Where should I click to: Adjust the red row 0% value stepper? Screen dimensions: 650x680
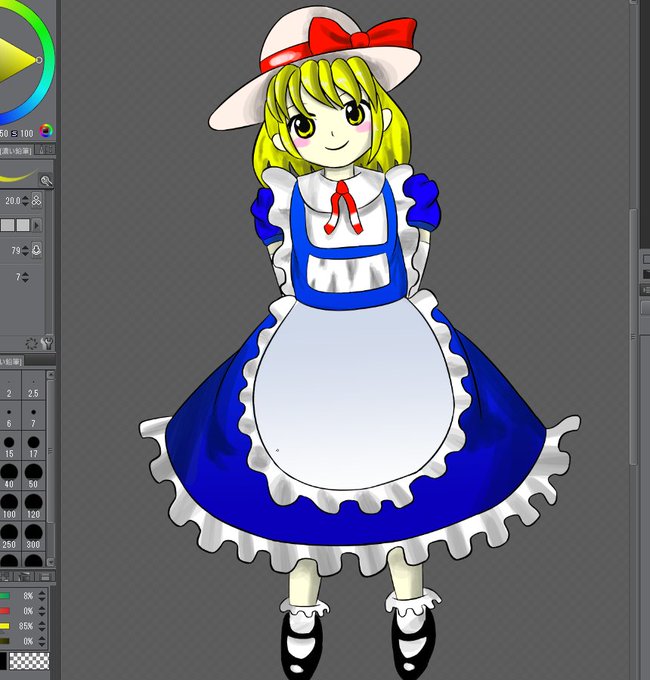click(42, 611)
